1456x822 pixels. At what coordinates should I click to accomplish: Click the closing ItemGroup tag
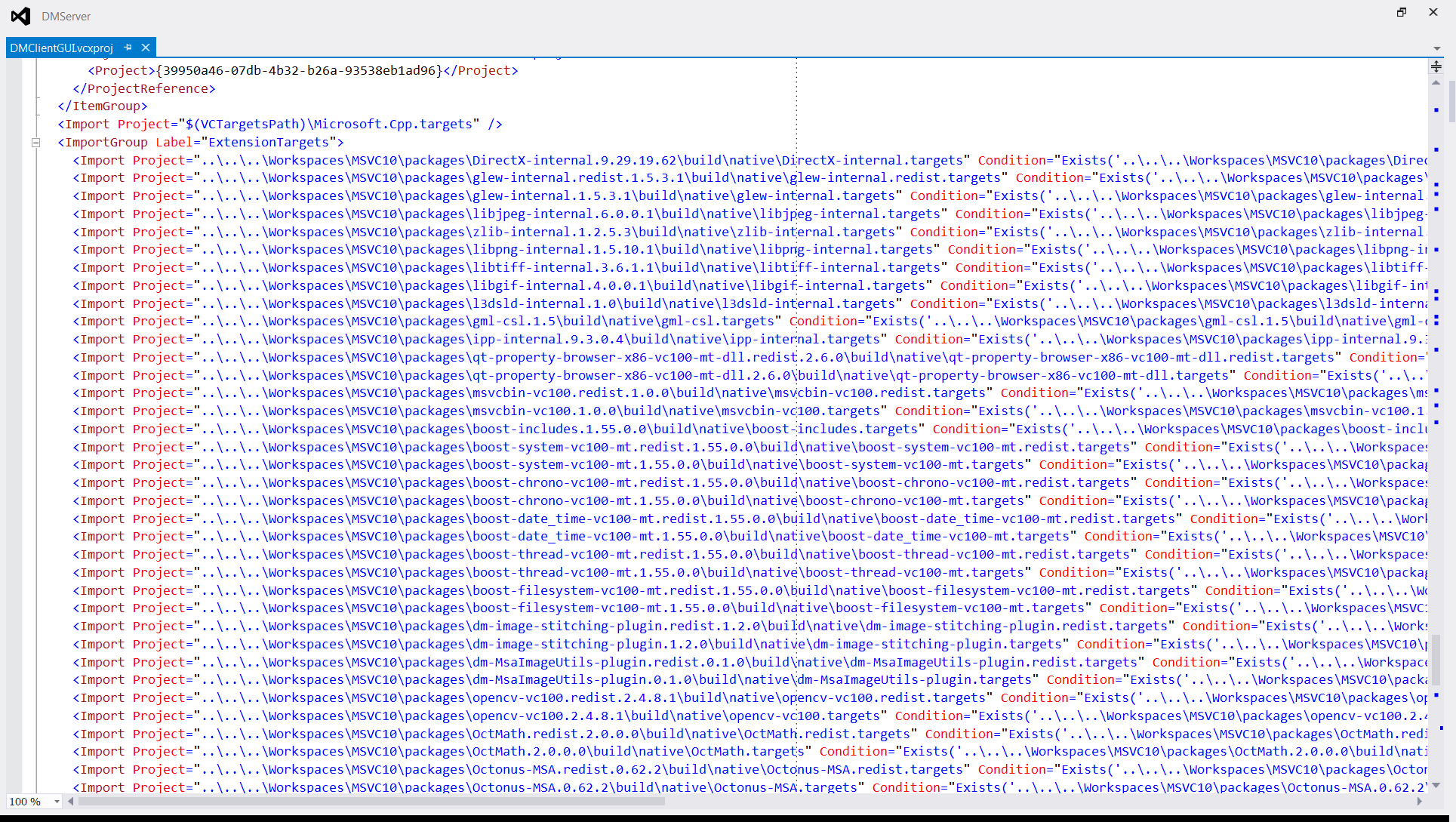(103, 106)
